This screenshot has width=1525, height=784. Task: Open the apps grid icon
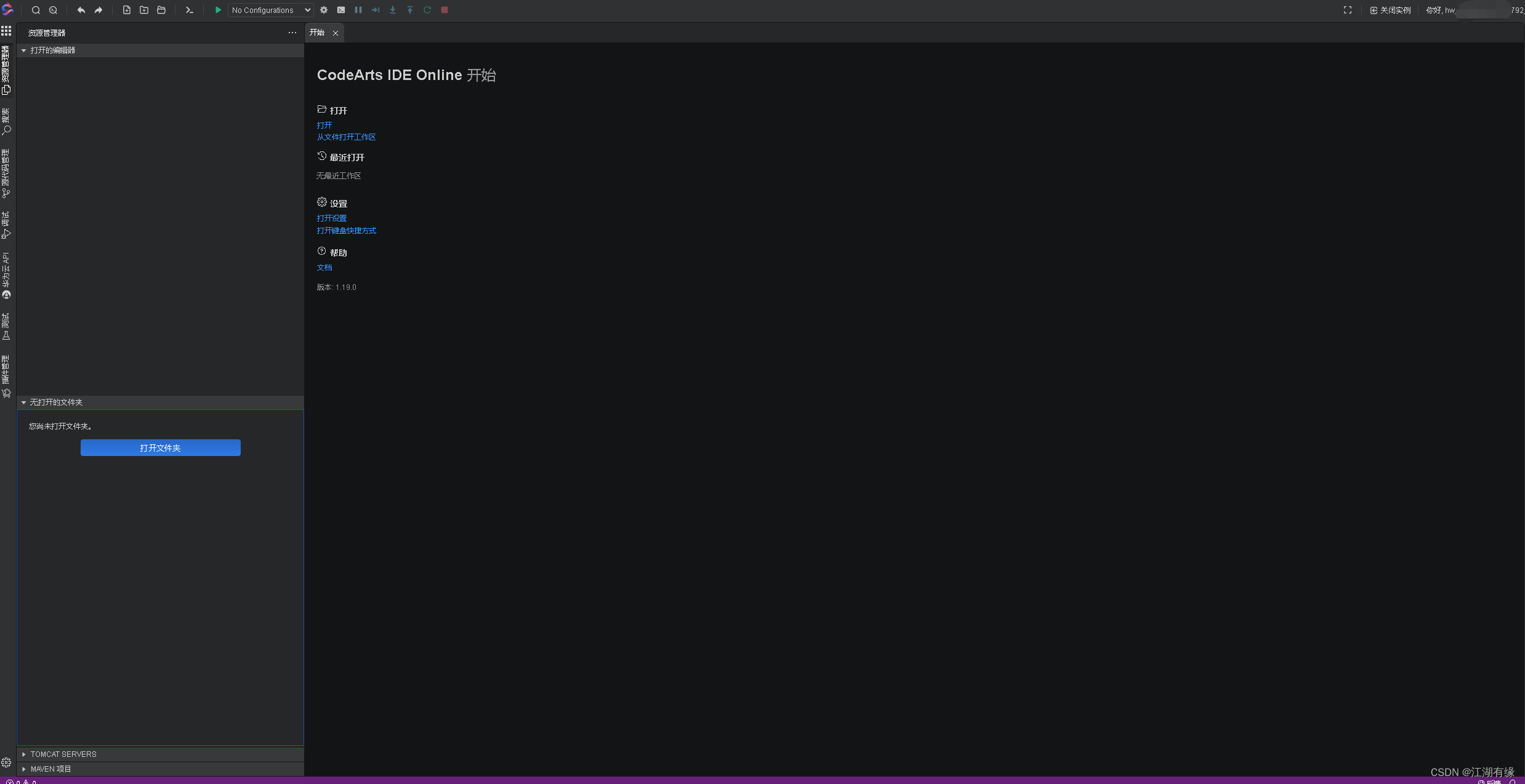pyautogui.click(x=6, y=31)
